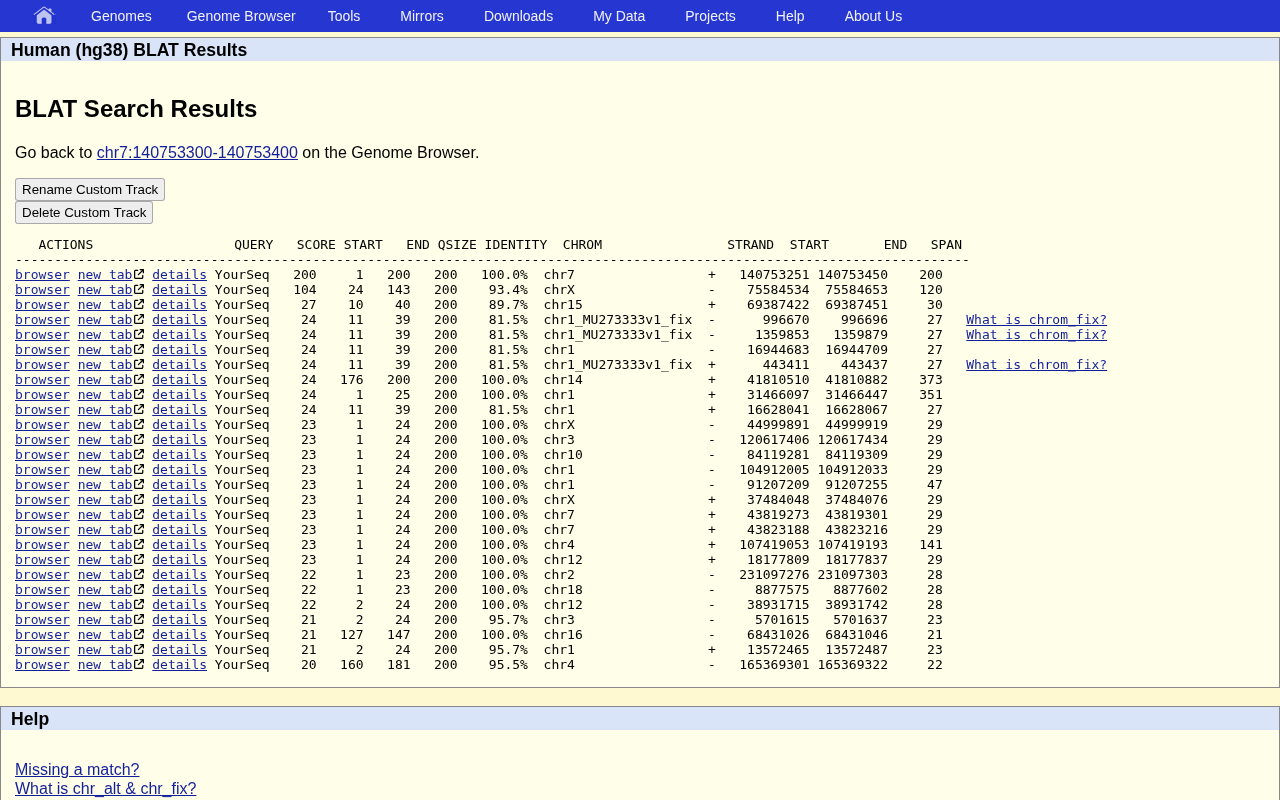Open browser link for chr7 score 200 row
1280x800 pixels.
[x=42, y=275]
